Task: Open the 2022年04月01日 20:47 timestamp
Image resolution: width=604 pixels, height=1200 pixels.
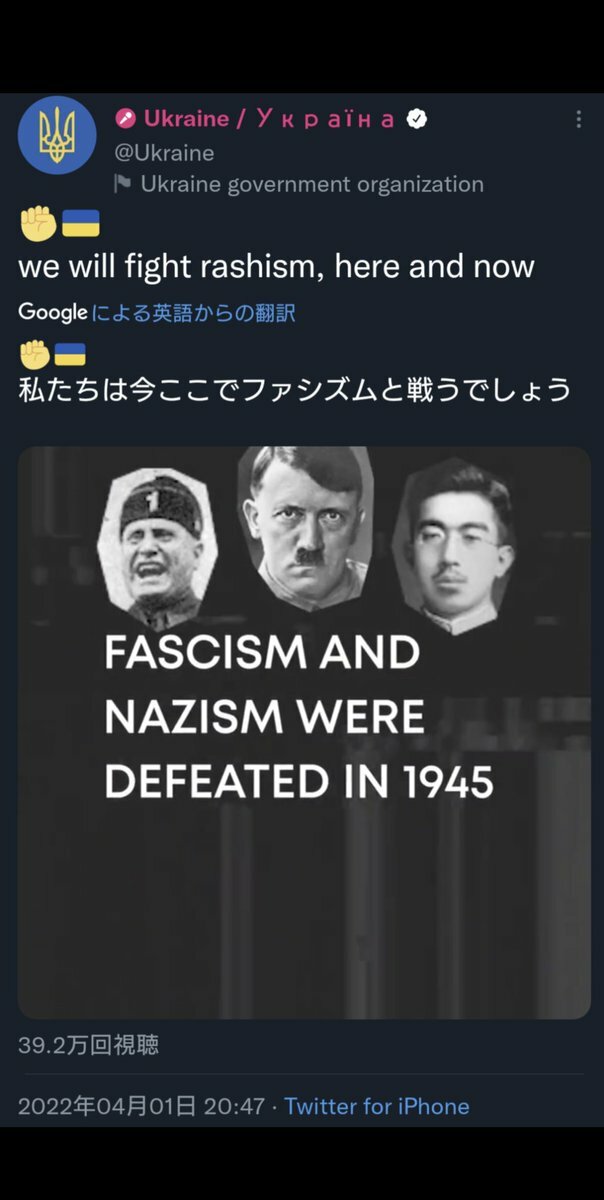Action: click(x=141, y=1106)
